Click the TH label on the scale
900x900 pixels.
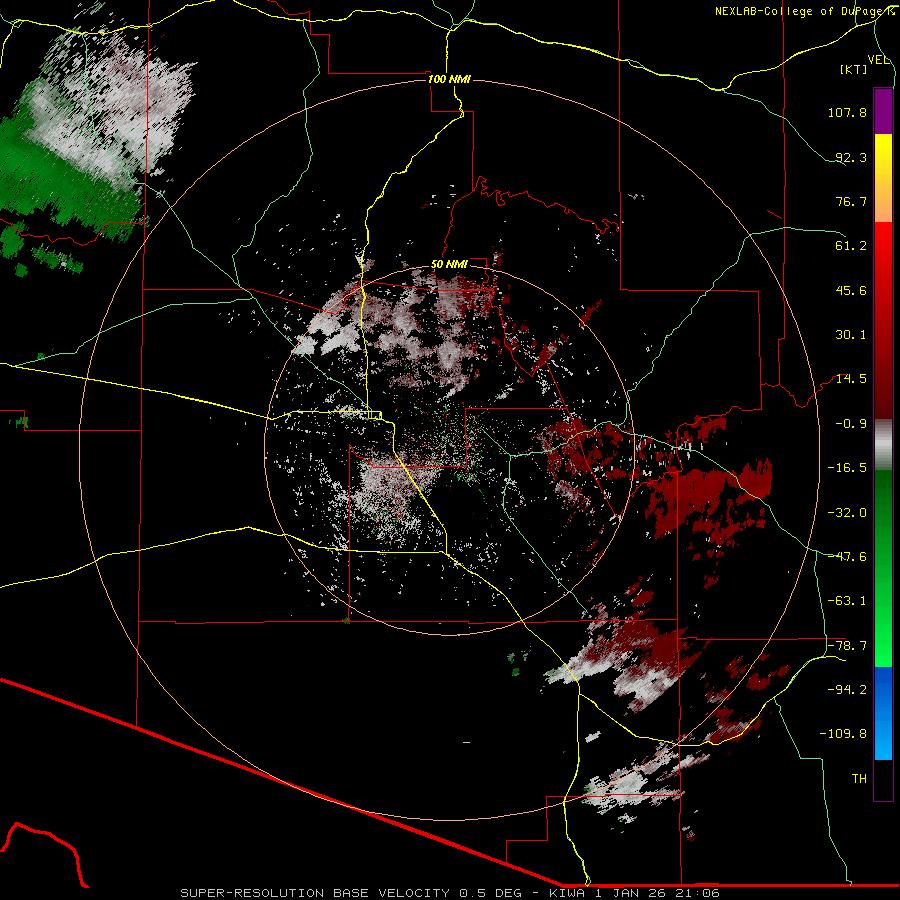(x=859, y=778)
